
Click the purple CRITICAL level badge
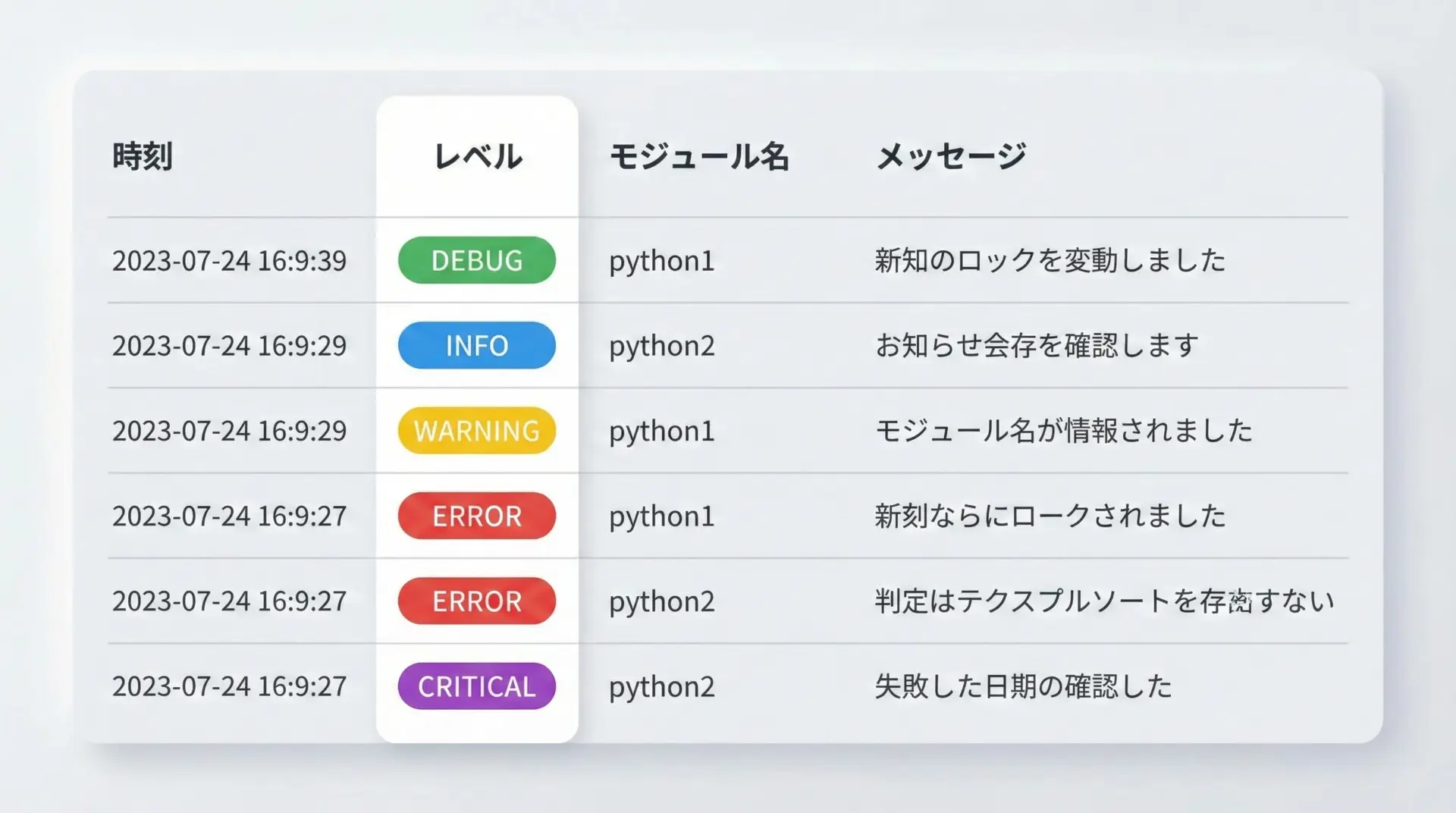click(x=476, y=686)
